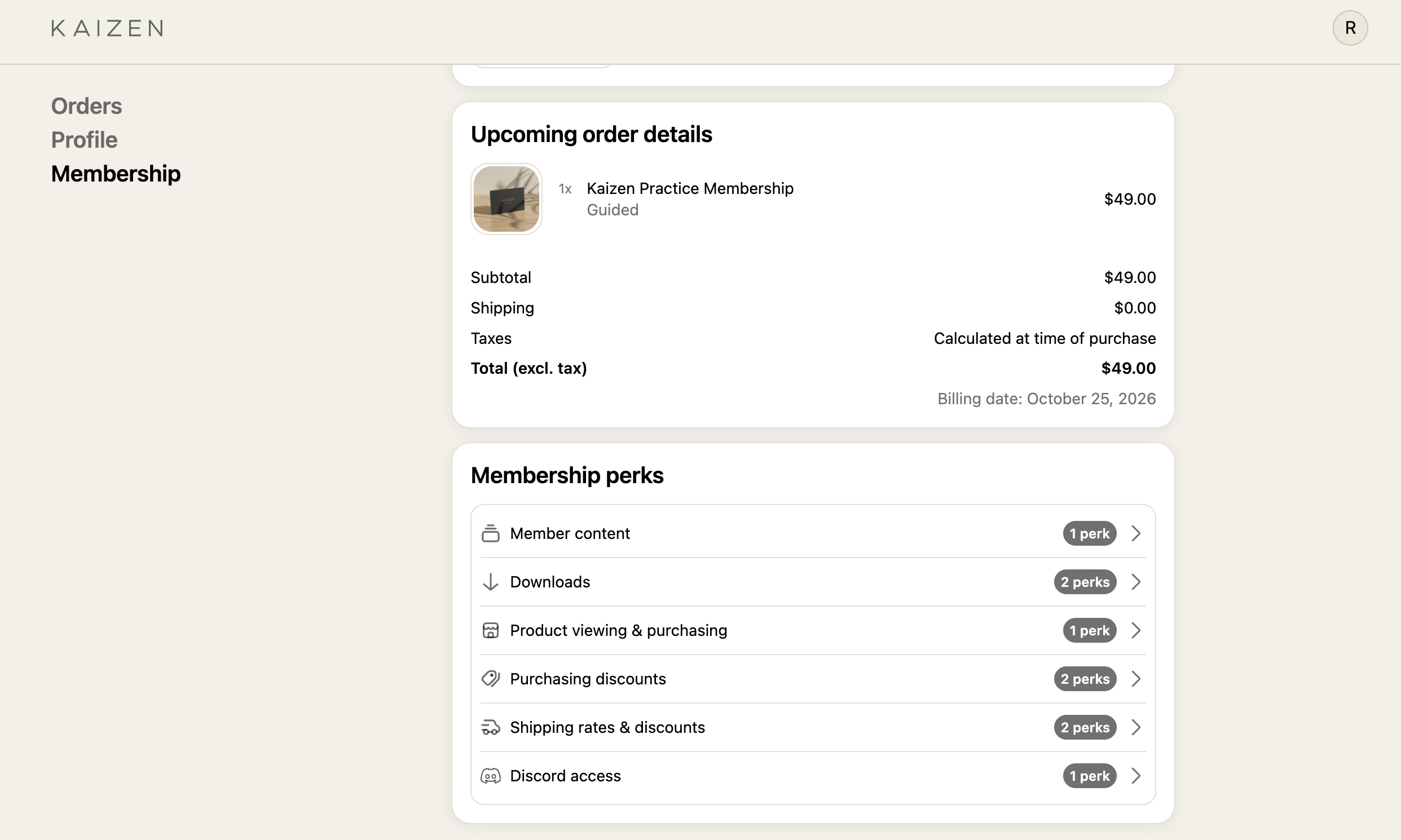
Task: Click the Member content stack icon
Action: point(491,533)
